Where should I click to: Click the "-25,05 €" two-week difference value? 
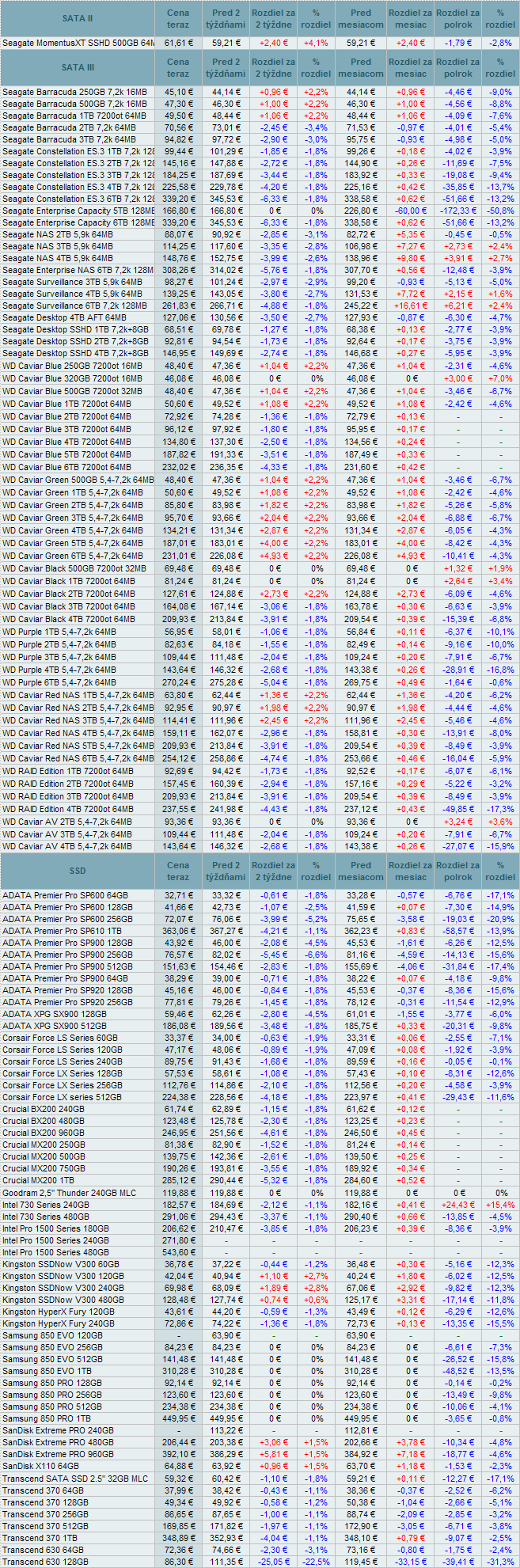pos(273,1562)
